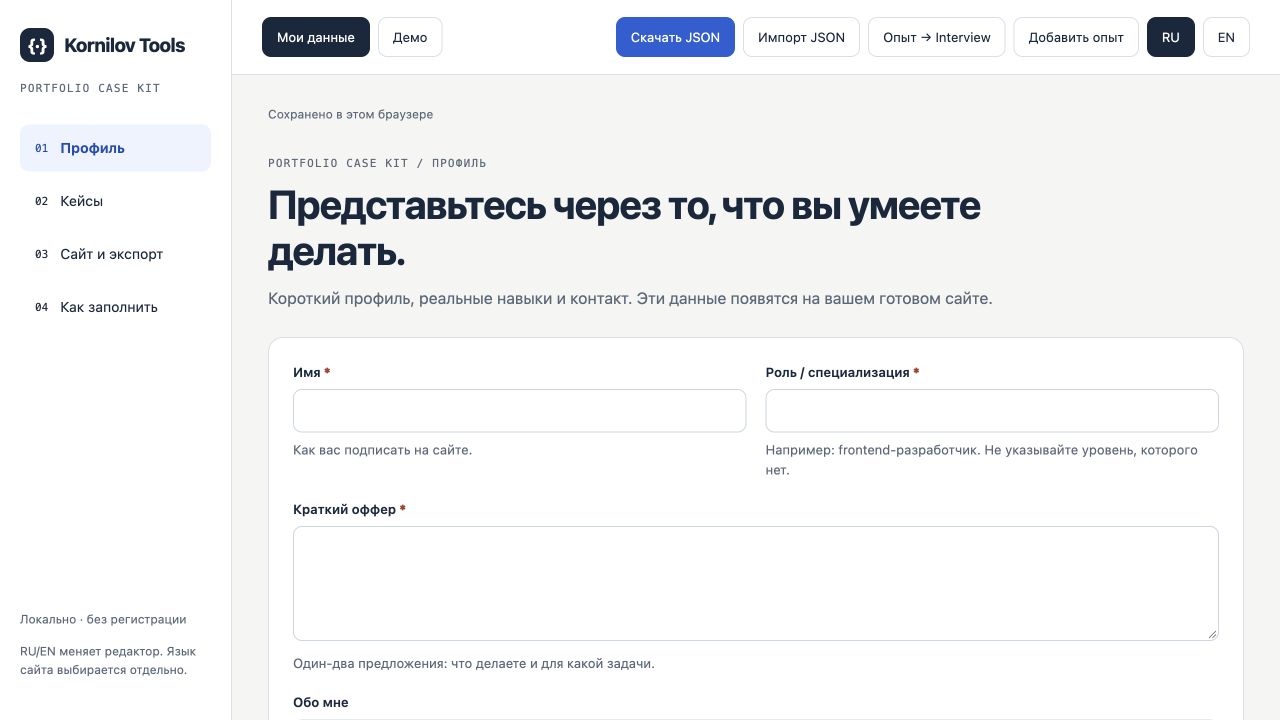Click the Добавить опыт button

point(1076,37)
